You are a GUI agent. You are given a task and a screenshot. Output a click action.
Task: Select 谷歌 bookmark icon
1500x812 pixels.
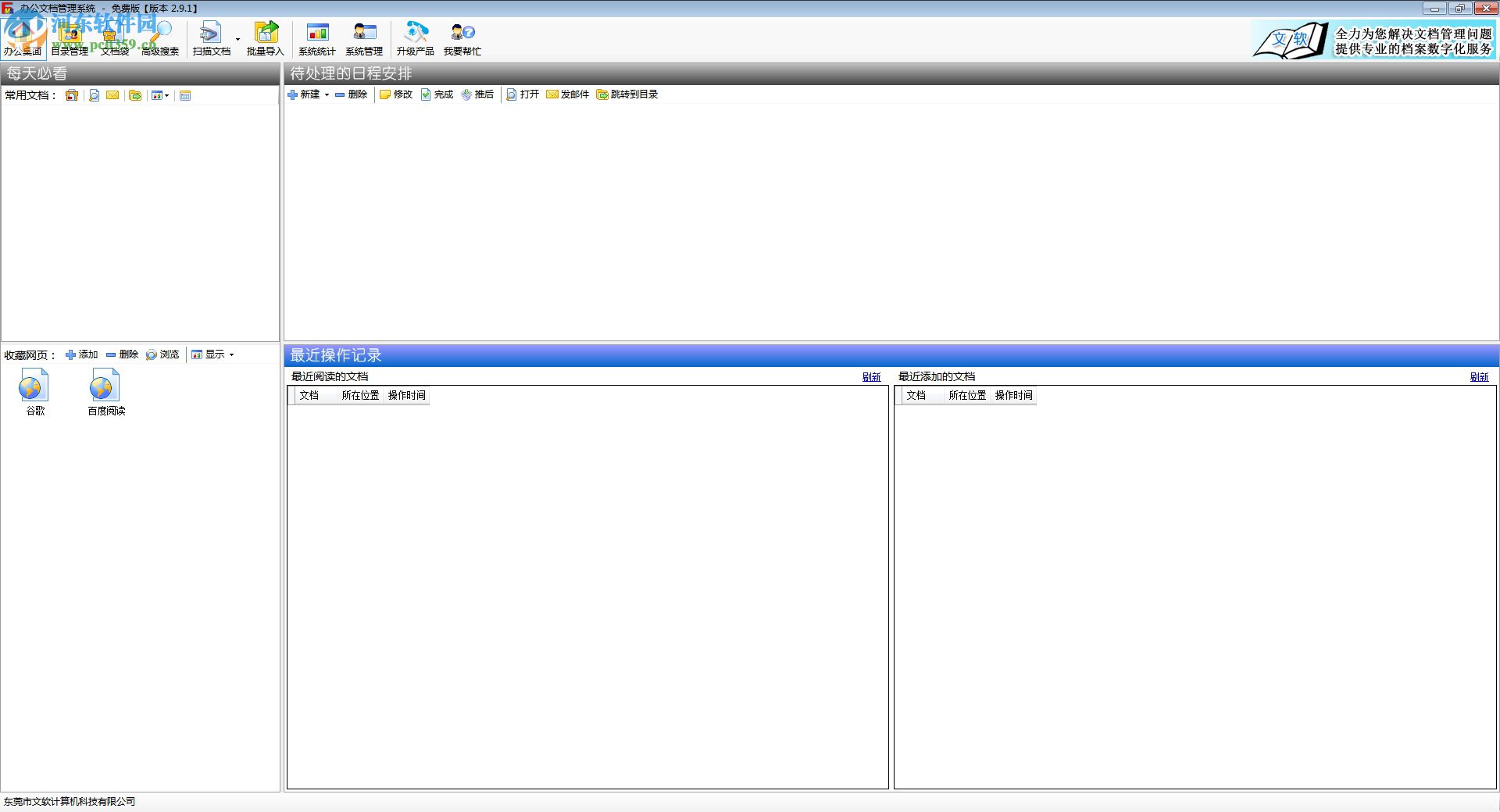click(x=35, y=392)
